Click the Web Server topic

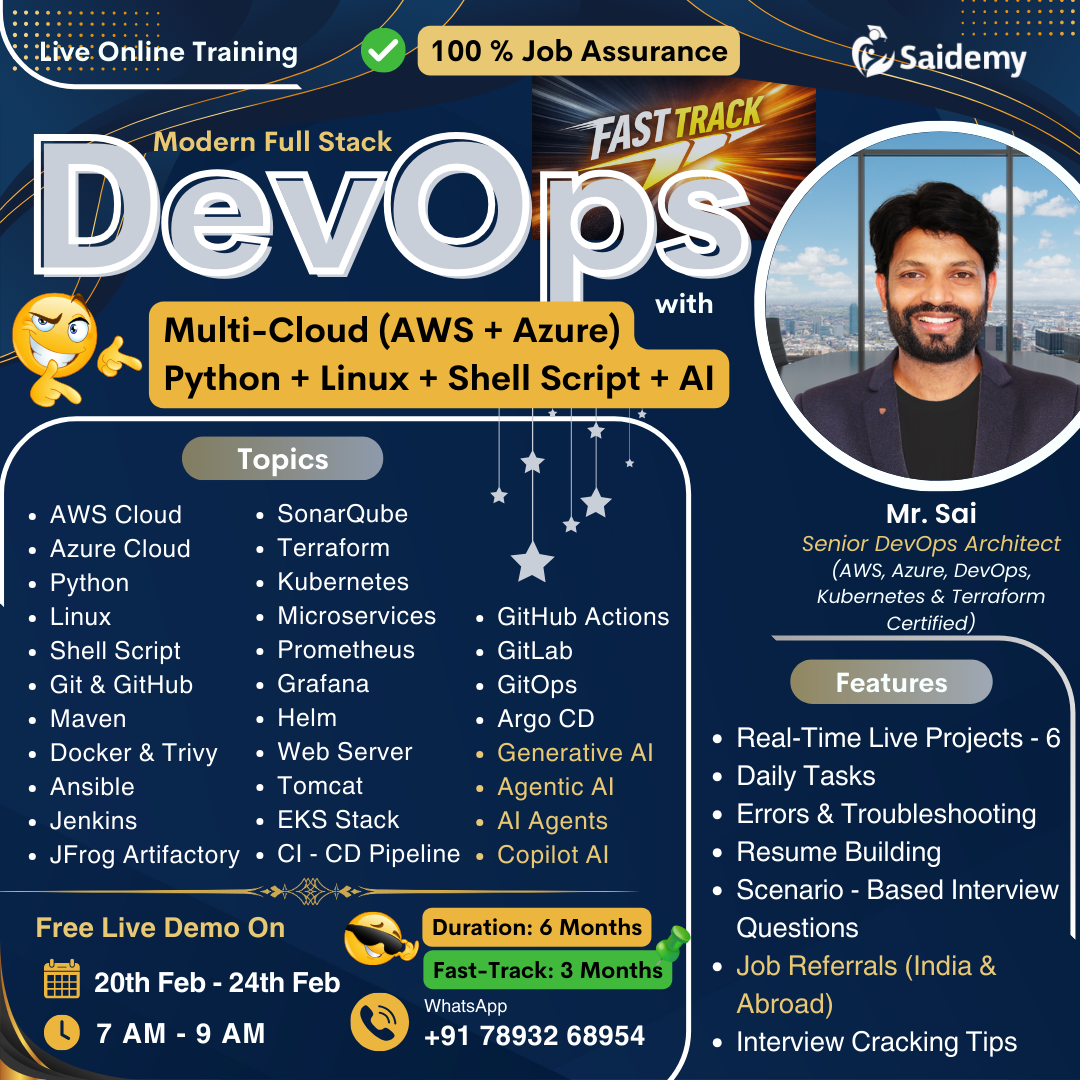tap(345, 751)
